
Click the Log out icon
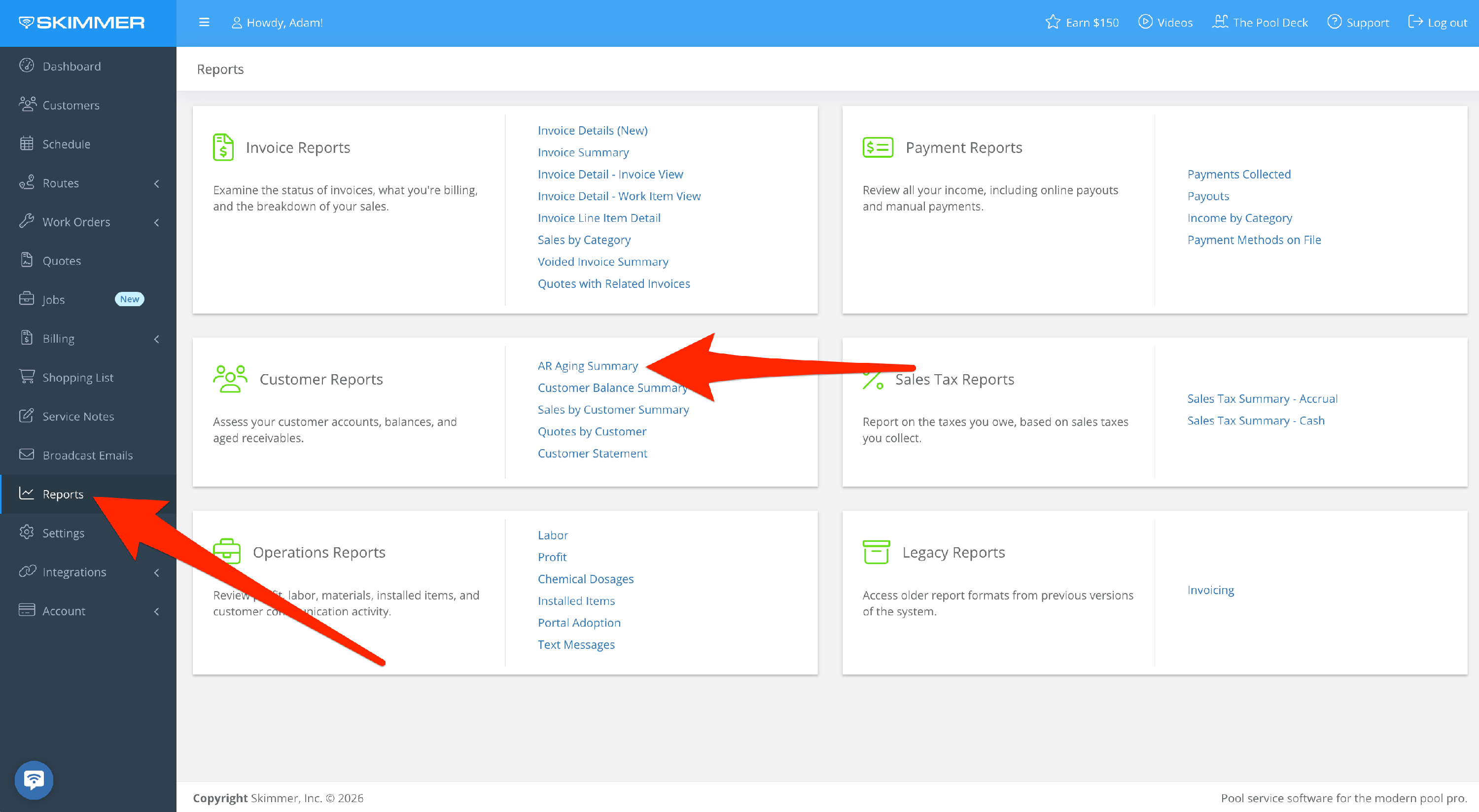click(x=1415, y=22)
